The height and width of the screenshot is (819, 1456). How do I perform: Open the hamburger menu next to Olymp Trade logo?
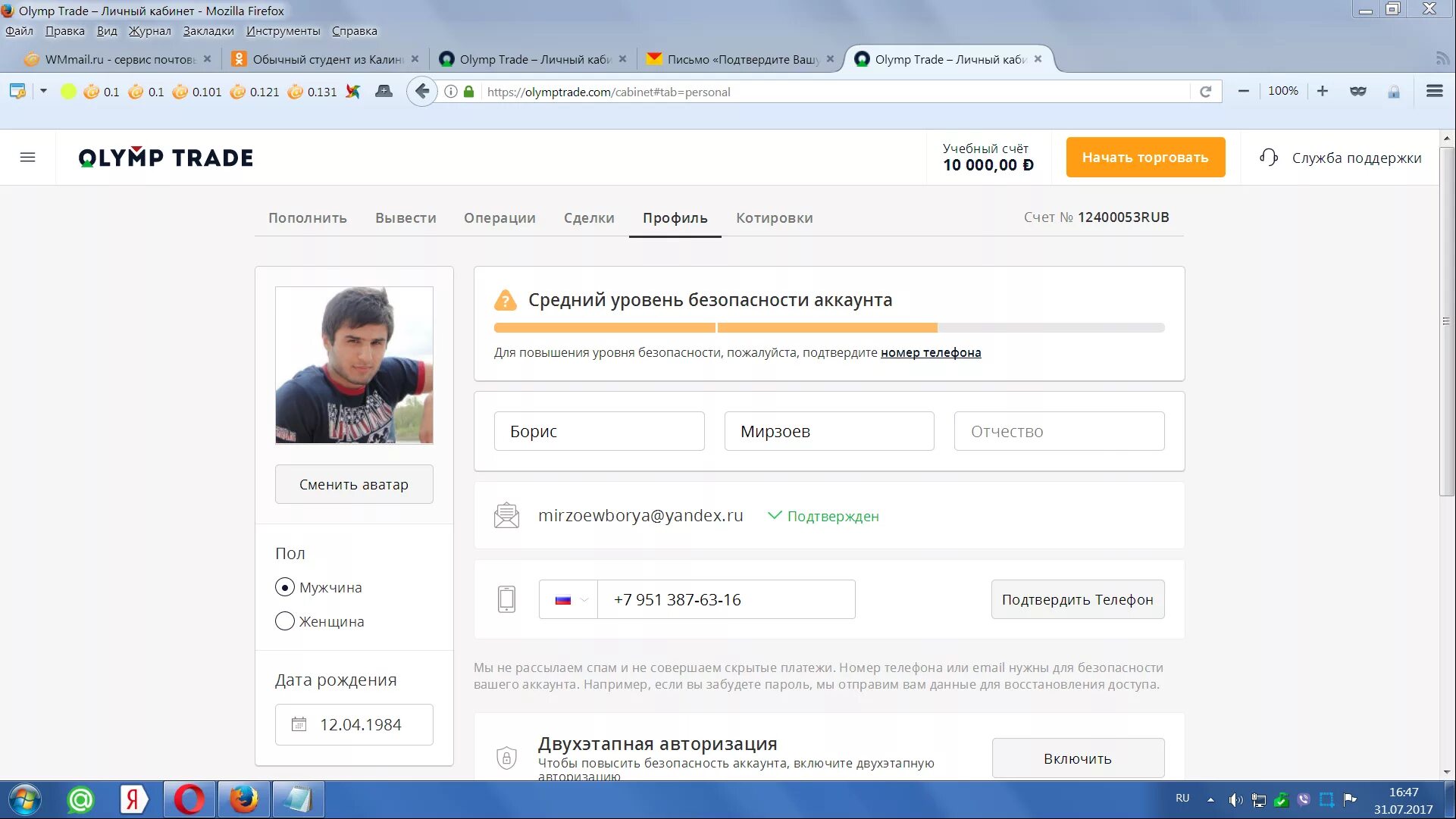click(x=28, y=157)
